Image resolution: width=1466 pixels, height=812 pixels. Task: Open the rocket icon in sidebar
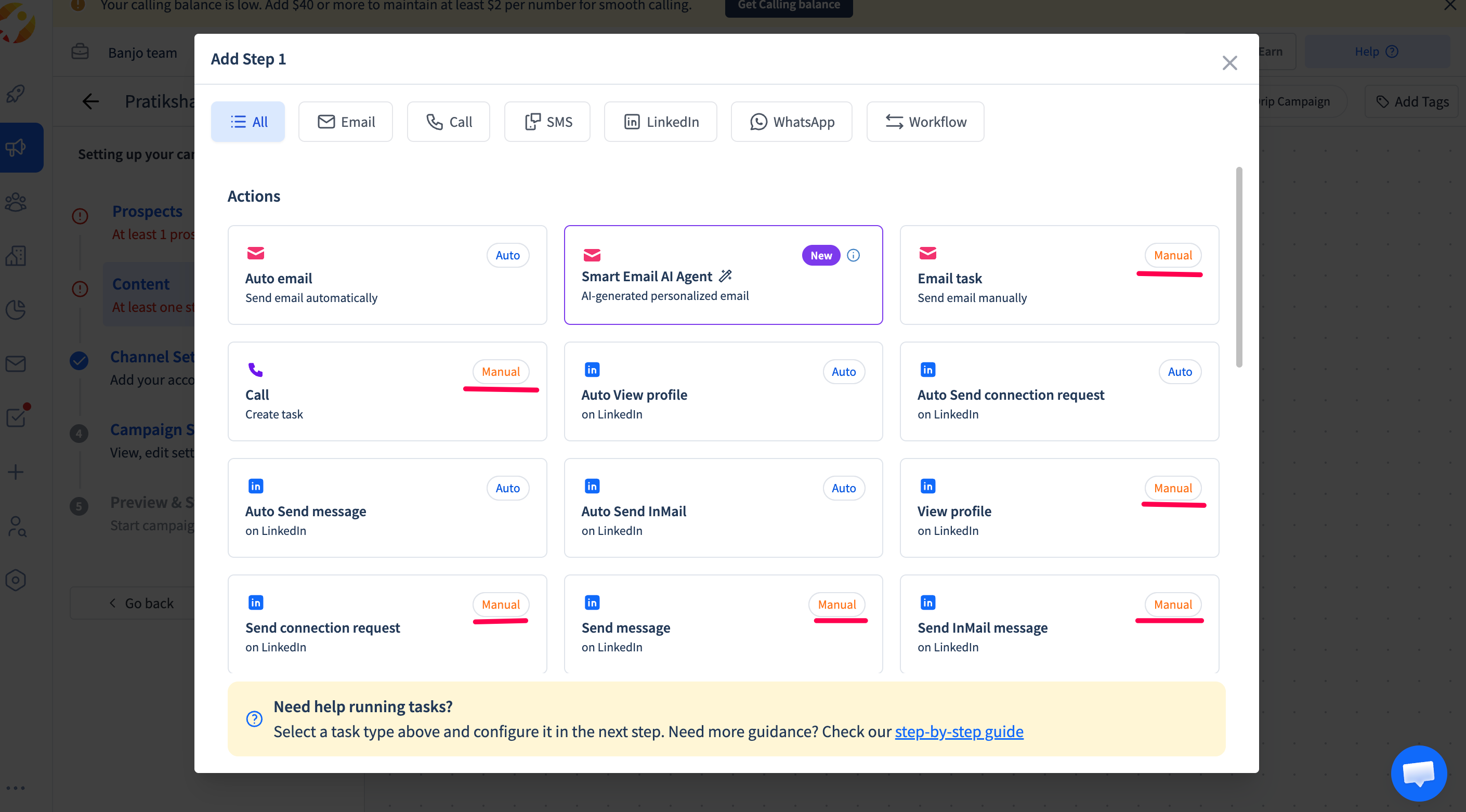coord(16,94)
